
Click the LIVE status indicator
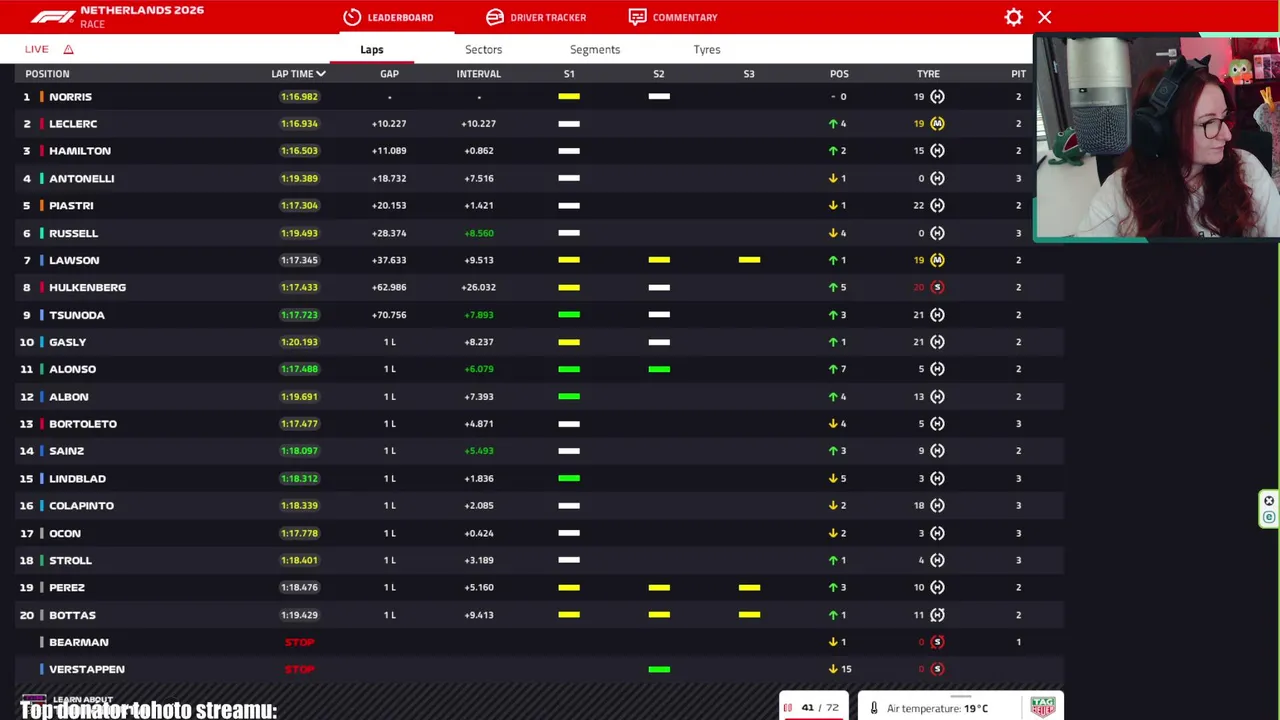(37, 49)
